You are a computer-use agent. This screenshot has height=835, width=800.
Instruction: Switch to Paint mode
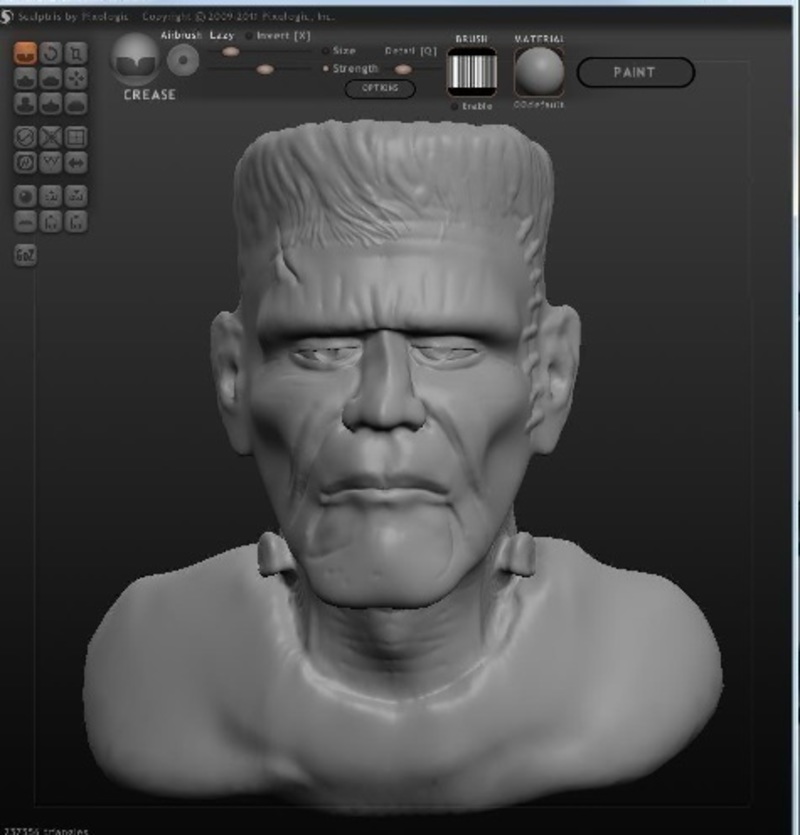635,72
